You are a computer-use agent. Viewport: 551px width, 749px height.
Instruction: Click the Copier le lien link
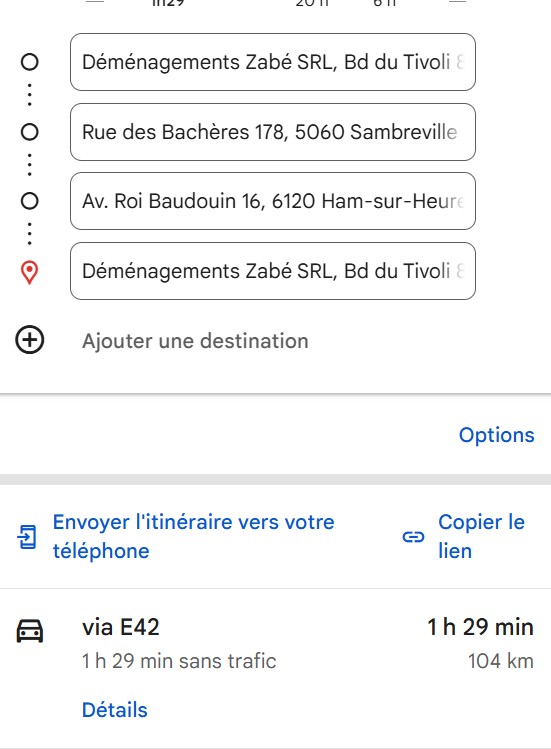coord(481,536)
